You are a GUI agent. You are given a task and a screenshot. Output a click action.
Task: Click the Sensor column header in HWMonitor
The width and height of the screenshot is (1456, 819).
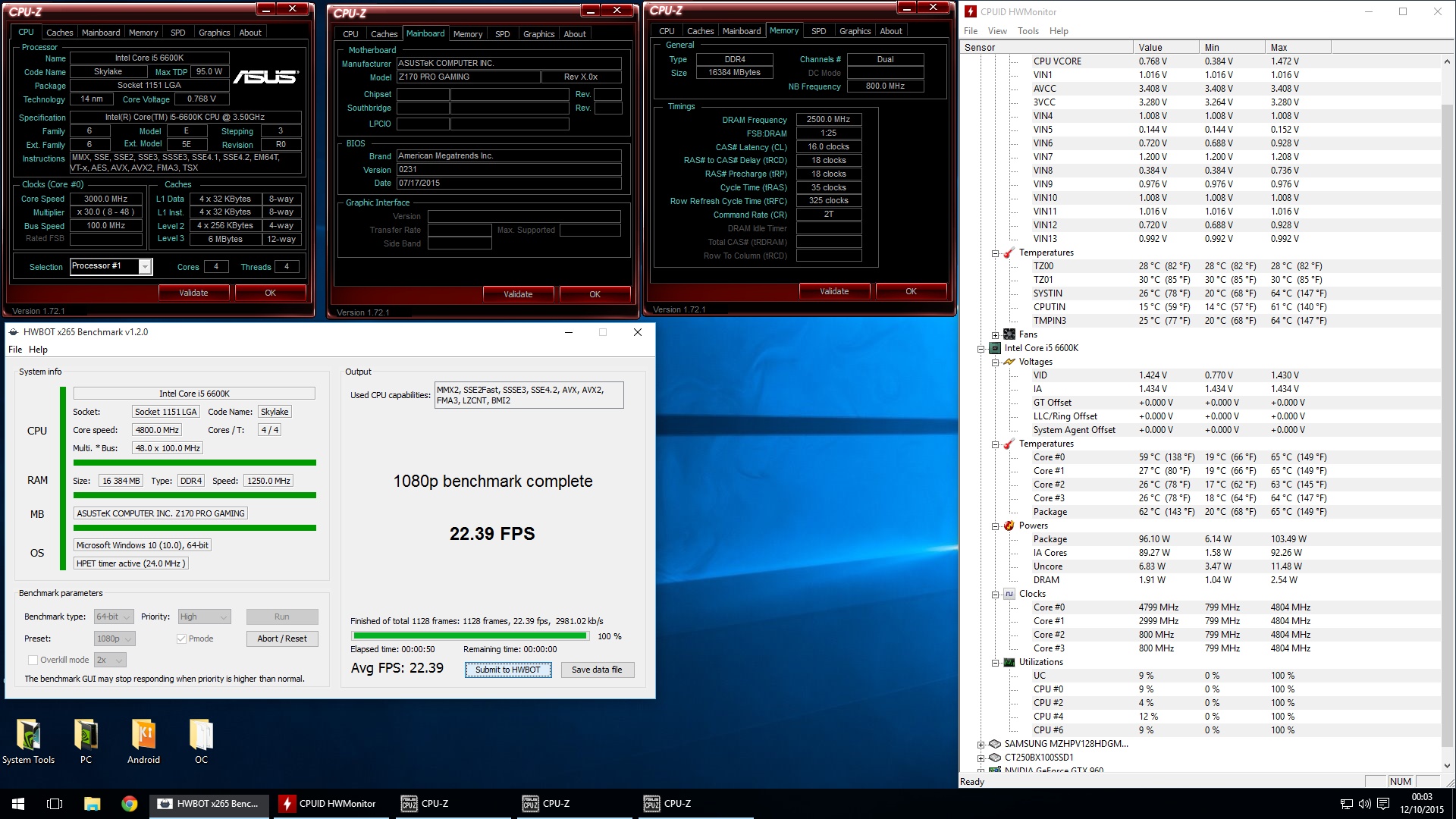[x=1046, y=47]
